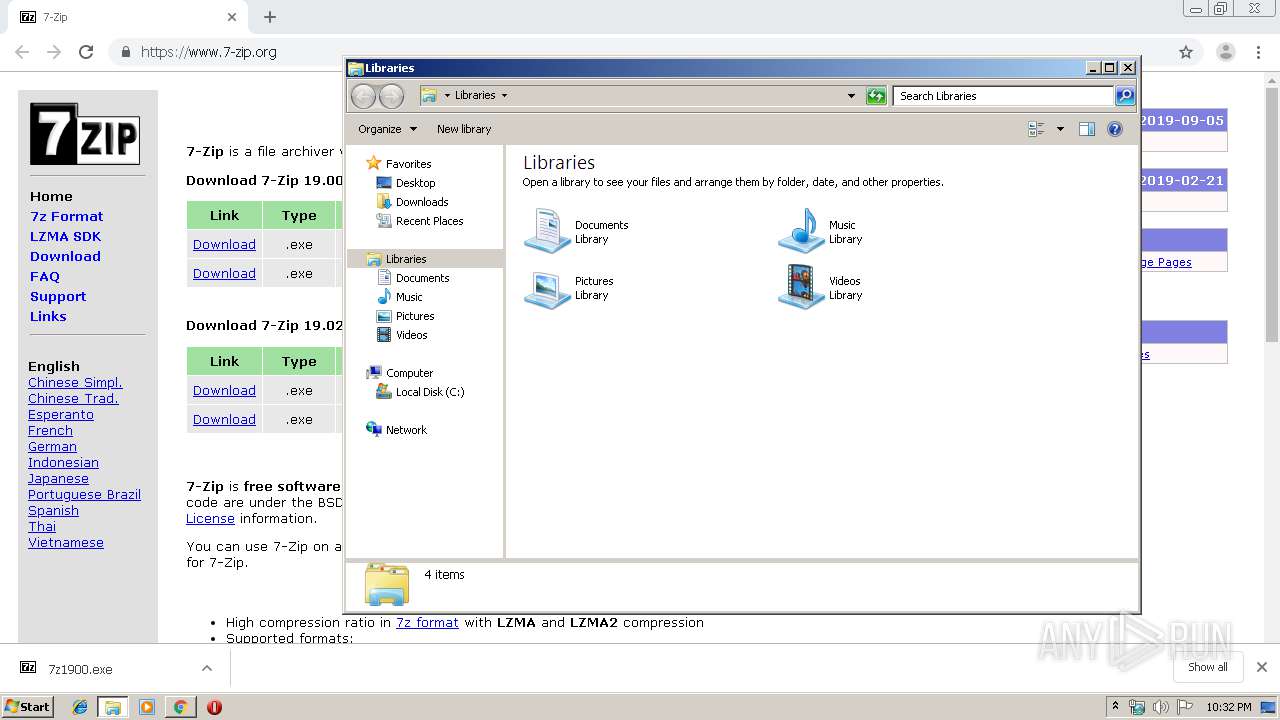Open the Start menu
Viewport: 1280px width, 720px height.
coord(28,706)
